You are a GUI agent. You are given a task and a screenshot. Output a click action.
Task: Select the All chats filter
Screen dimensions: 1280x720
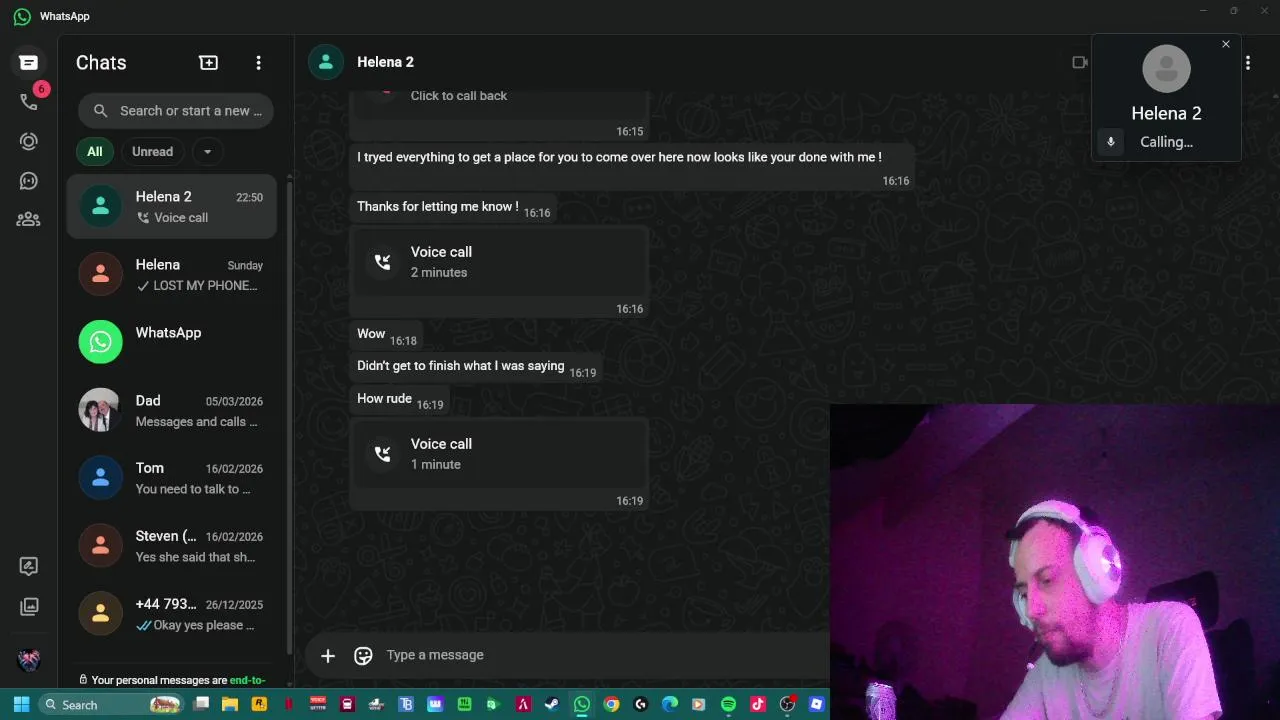tap(94, 152)
